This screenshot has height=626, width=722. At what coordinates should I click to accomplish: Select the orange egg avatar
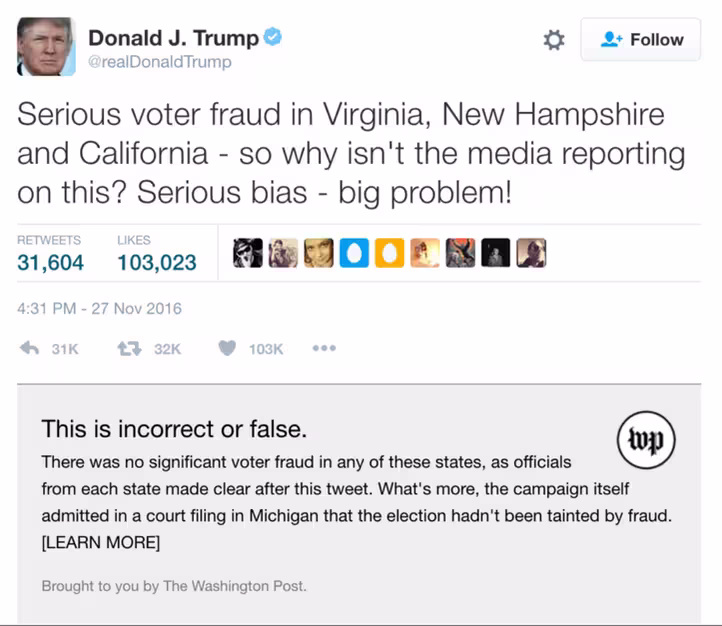(390, 253)
